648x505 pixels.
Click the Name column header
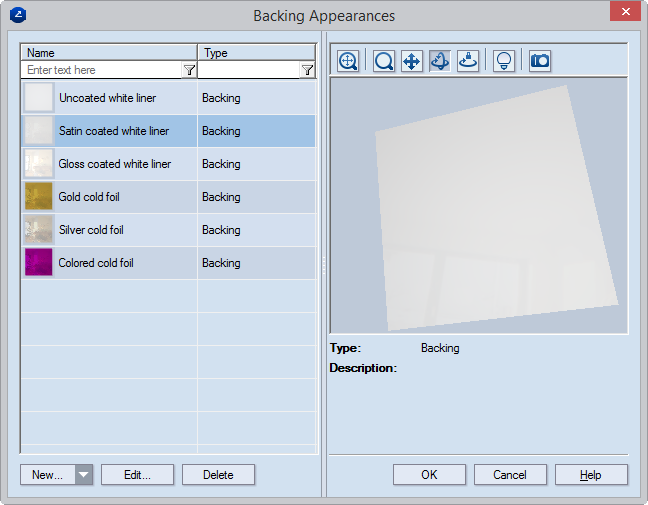109,53
